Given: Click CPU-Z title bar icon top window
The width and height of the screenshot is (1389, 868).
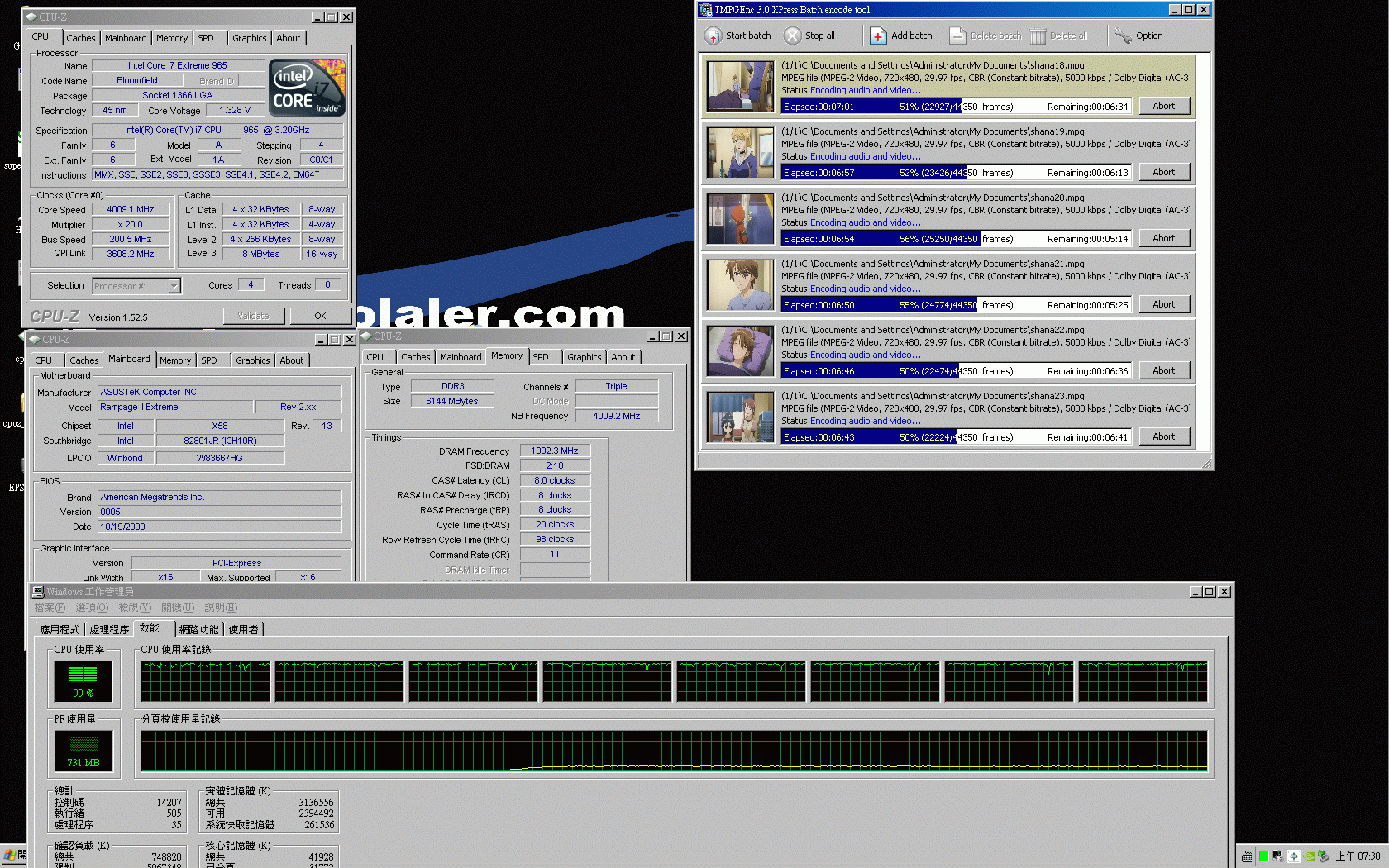Looking at the screenshot, I should click(x=31, y=17).
